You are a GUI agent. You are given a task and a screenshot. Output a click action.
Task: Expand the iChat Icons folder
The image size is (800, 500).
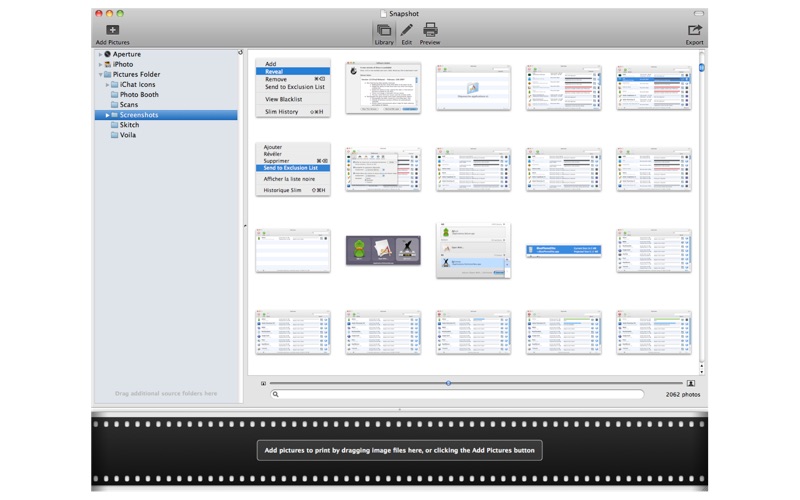(107, 85)
